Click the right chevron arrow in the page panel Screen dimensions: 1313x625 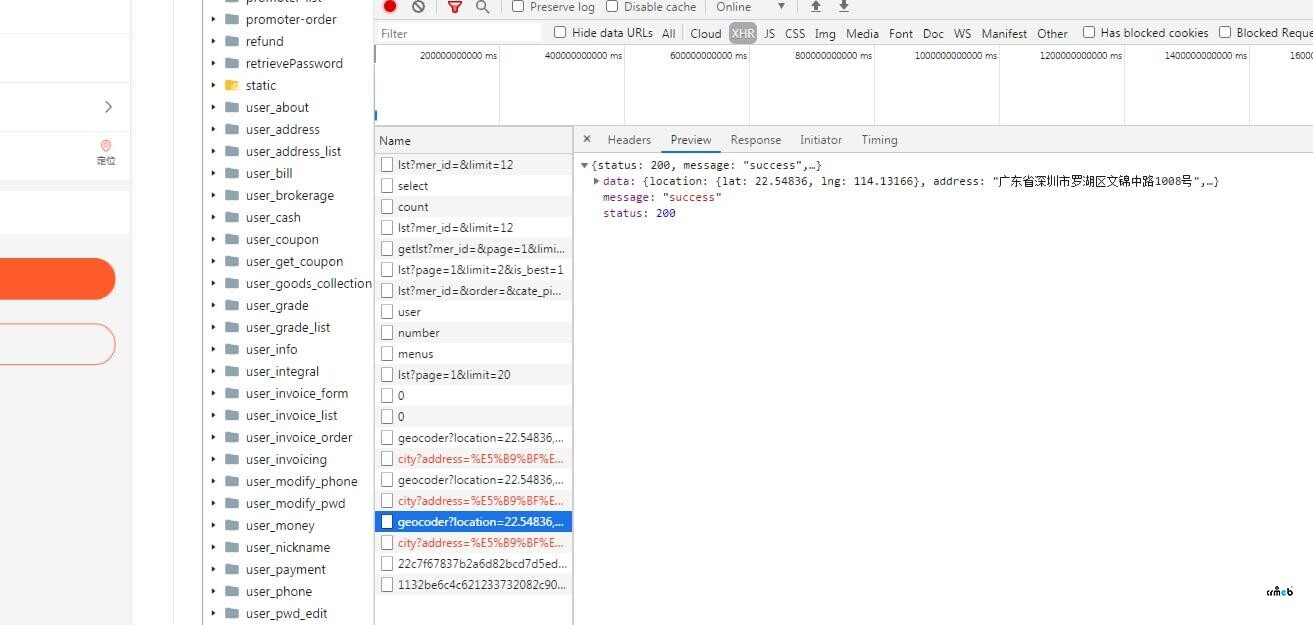[x=108, y=107]
